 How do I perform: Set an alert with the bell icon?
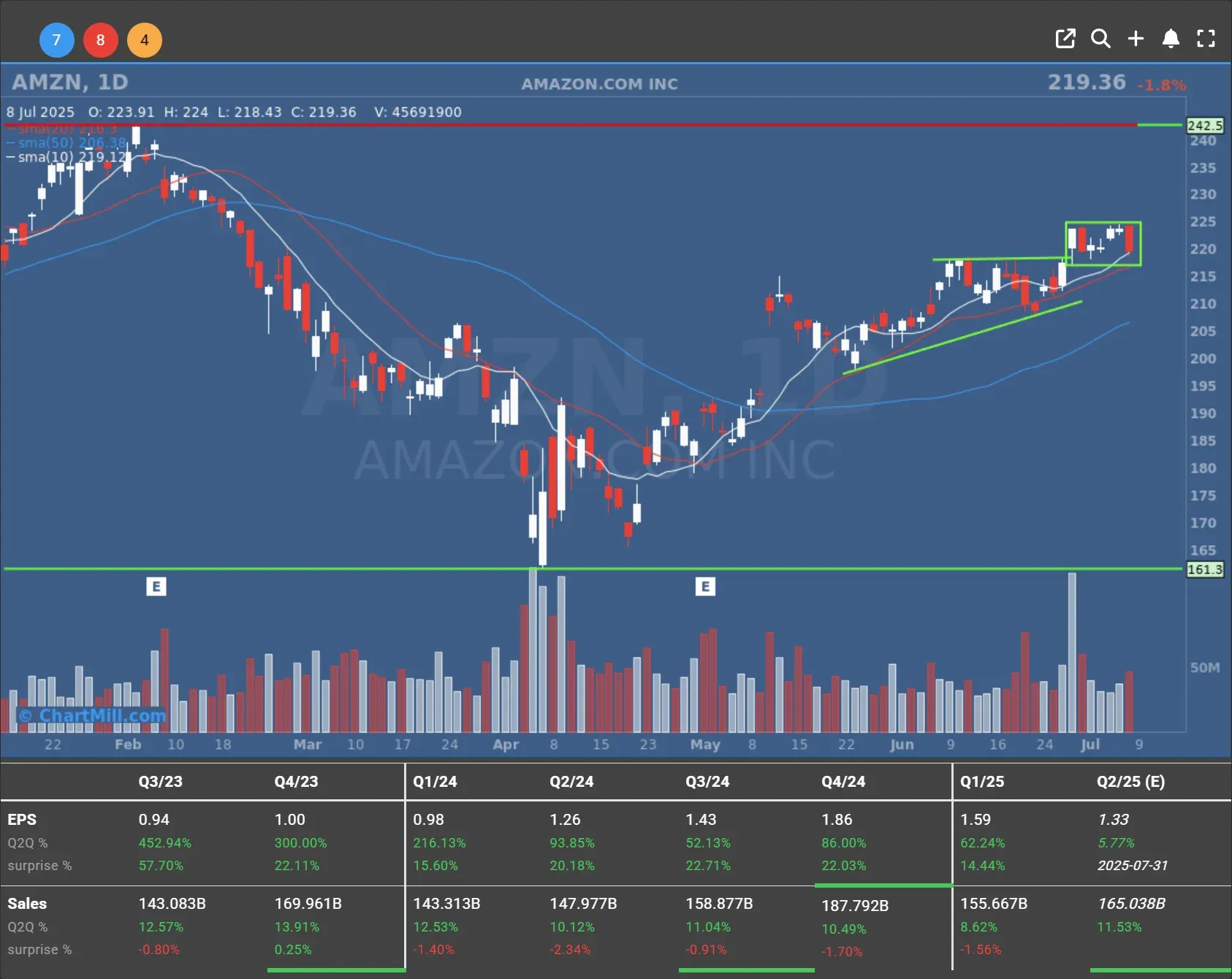point(1171,39)
